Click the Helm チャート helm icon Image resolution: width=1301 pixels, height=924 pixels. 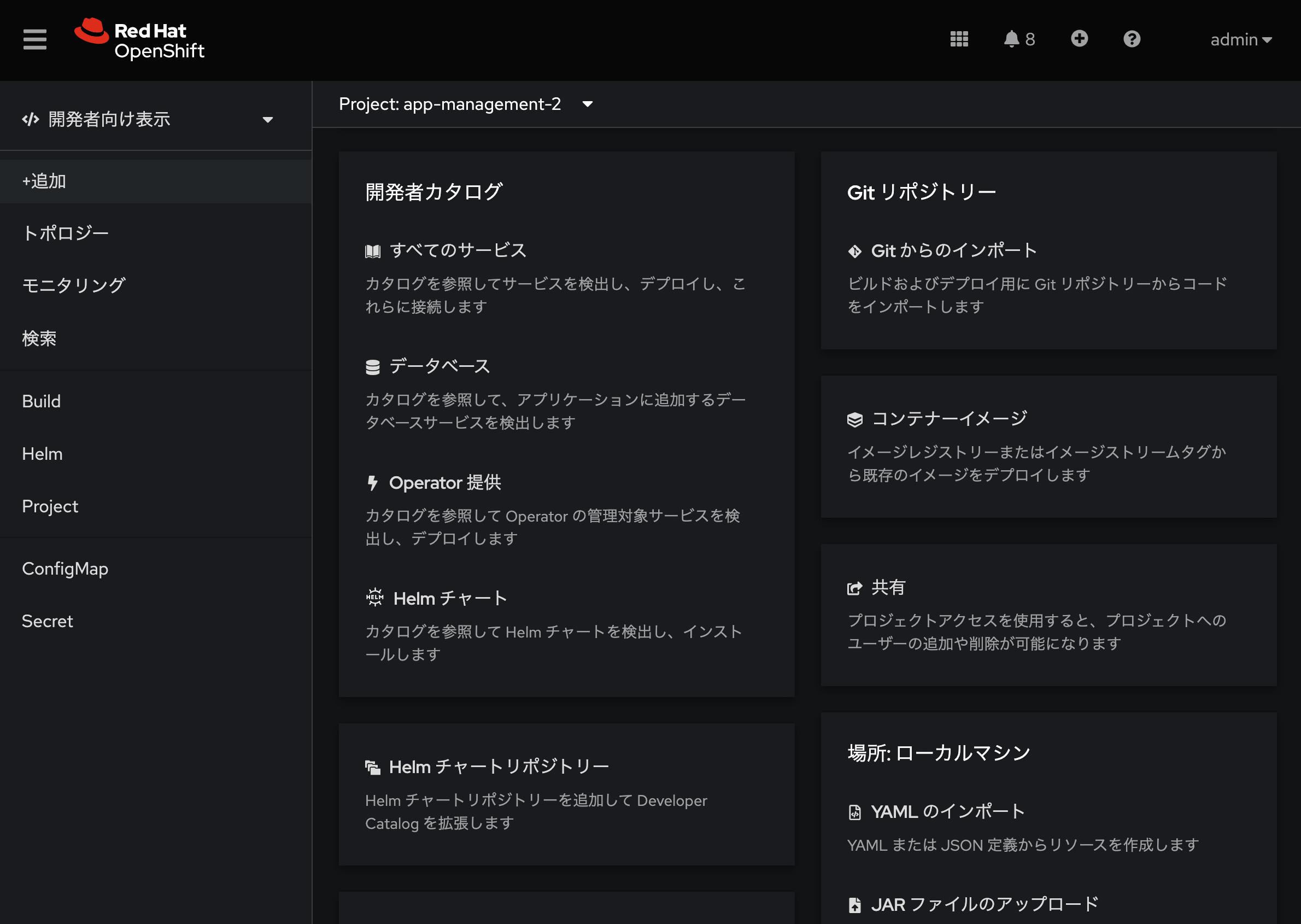click(374, 598)
